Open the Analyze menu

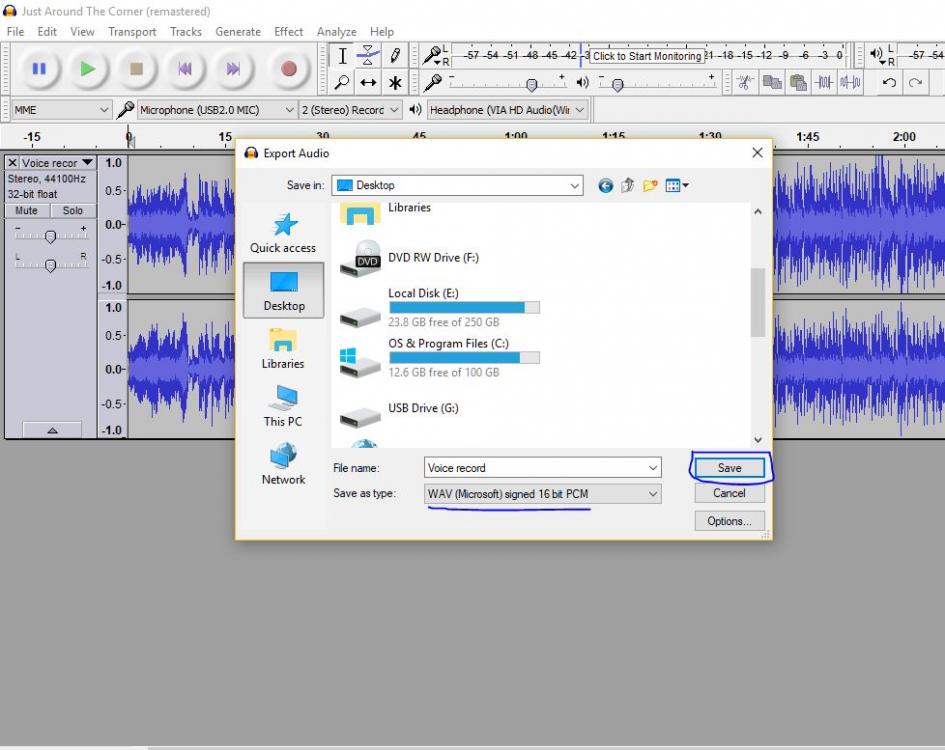[x=336, y=32]
